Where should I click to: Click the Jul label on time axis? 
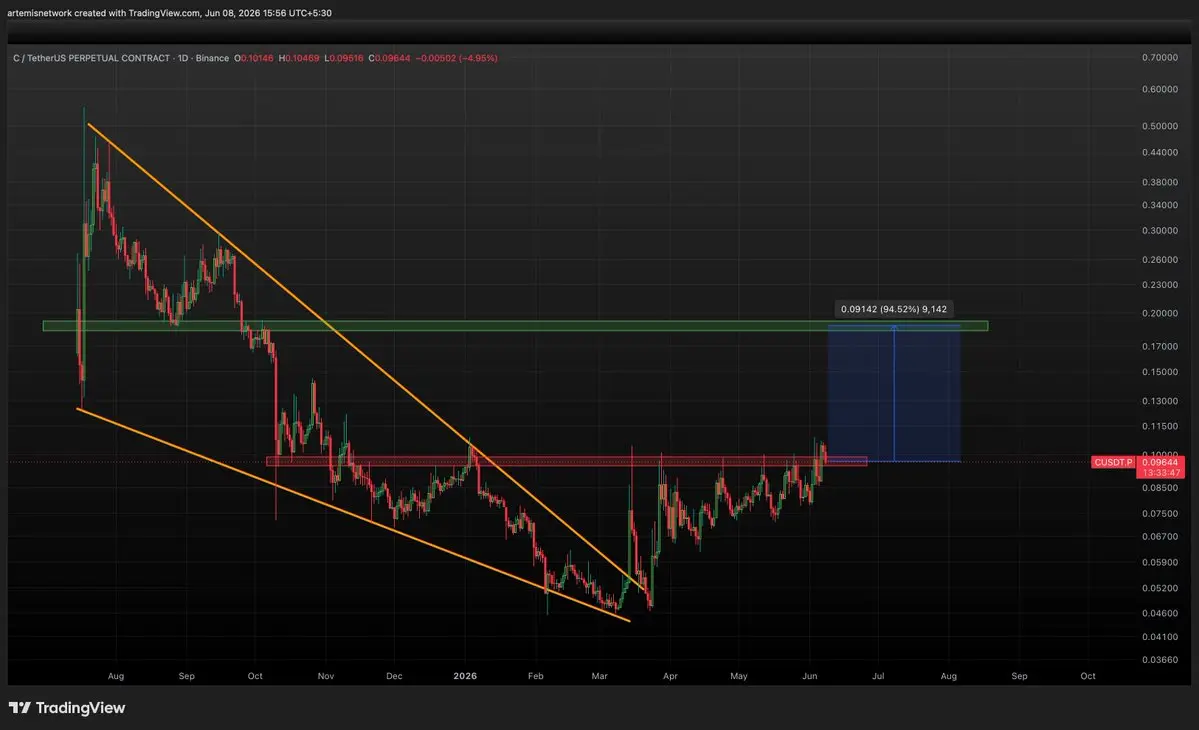coord(878,676)
